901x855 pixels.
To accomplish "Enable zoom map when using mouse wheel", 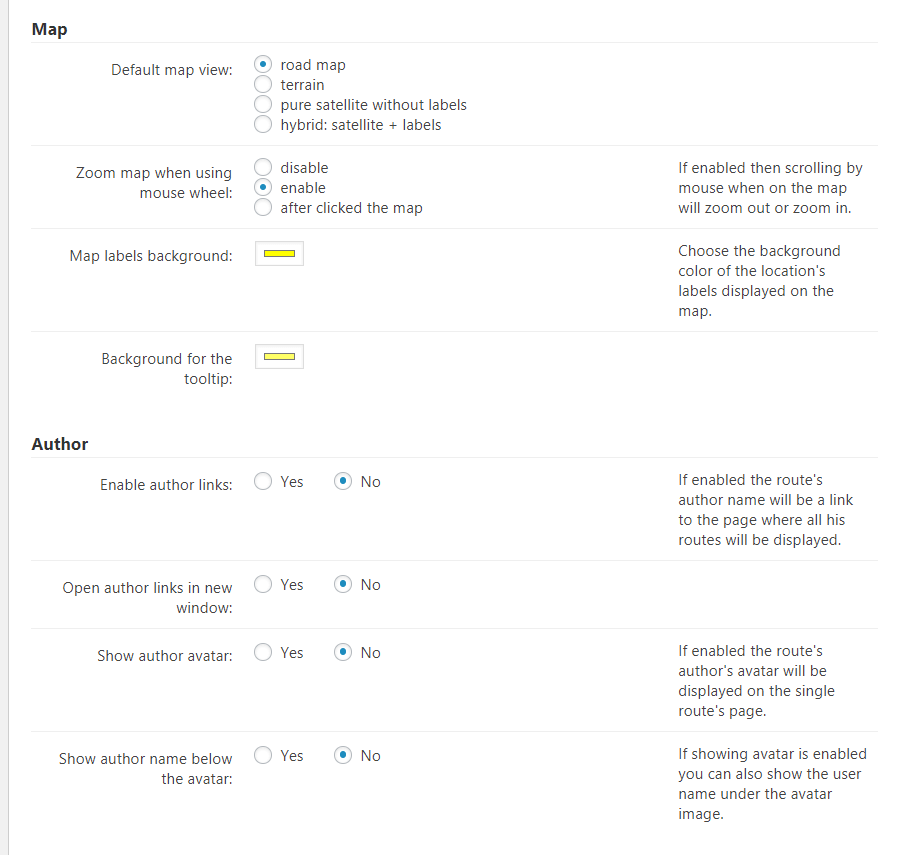I will [263, 188].
